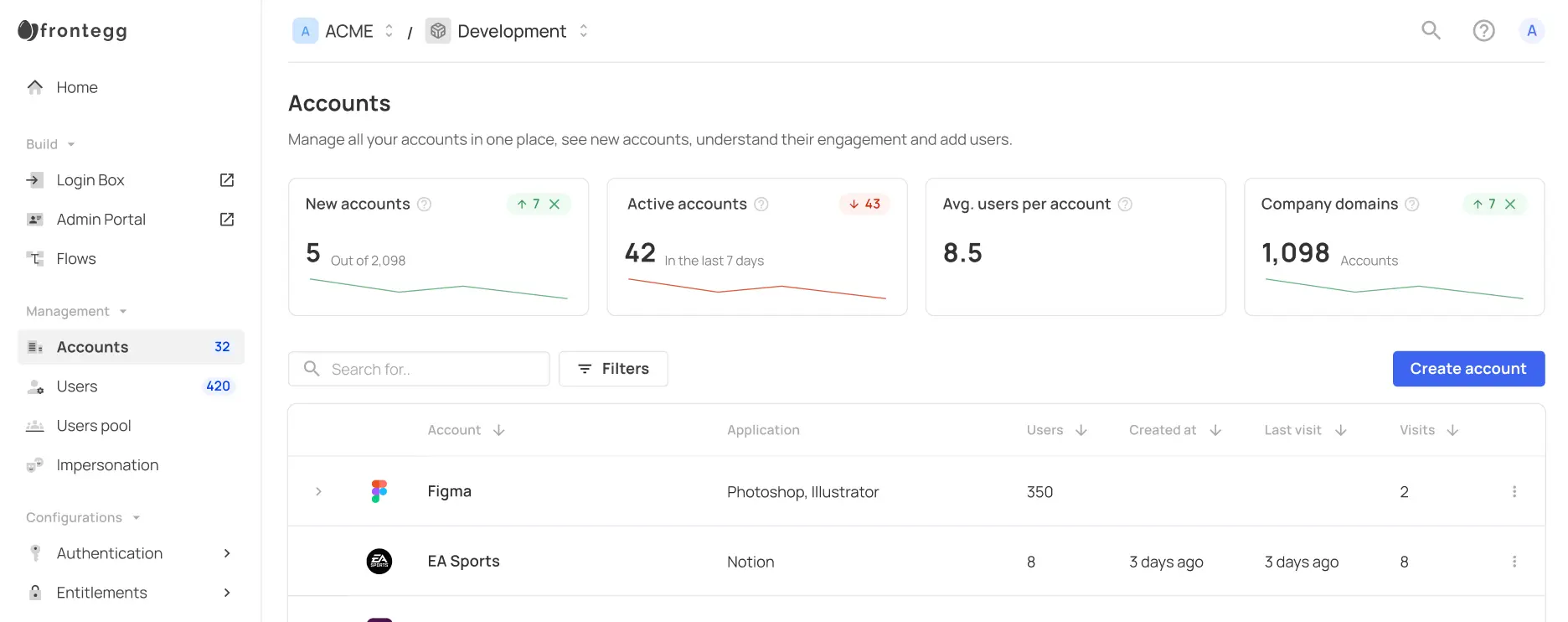Open Impersonation from the sidebar

(x=107, y=465)
